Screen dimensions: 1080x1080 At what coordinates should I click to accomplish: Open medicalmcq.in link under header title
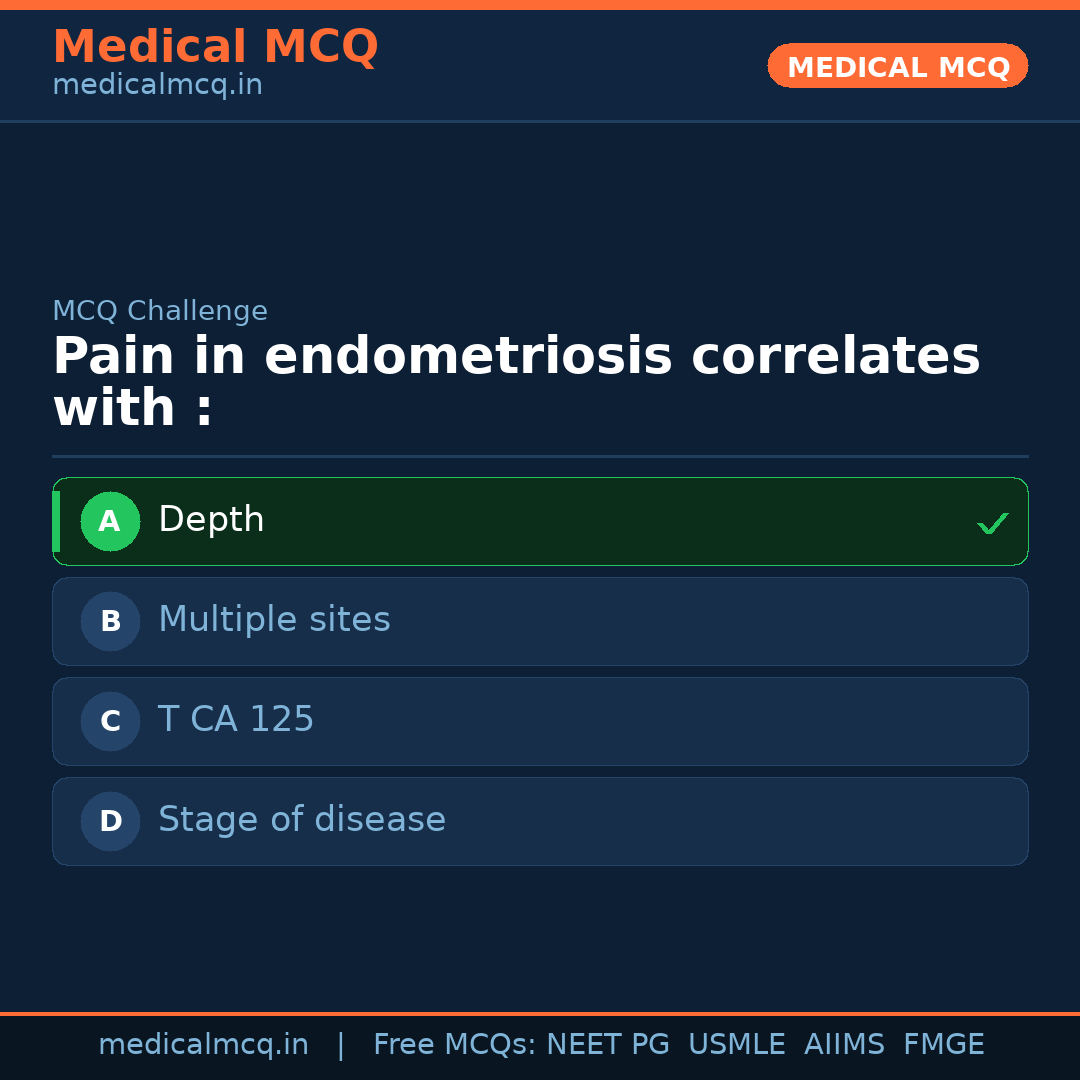(157, 85)
